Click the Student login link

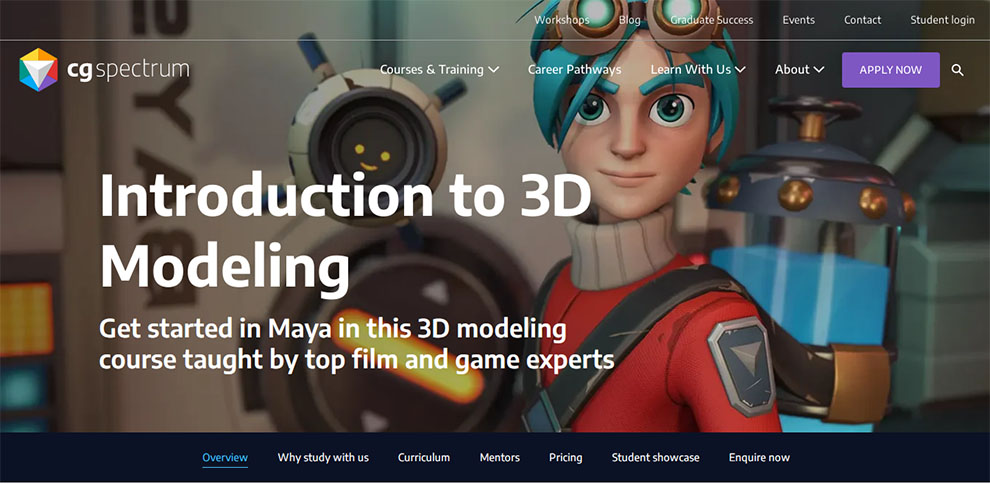tap(942, 20)
